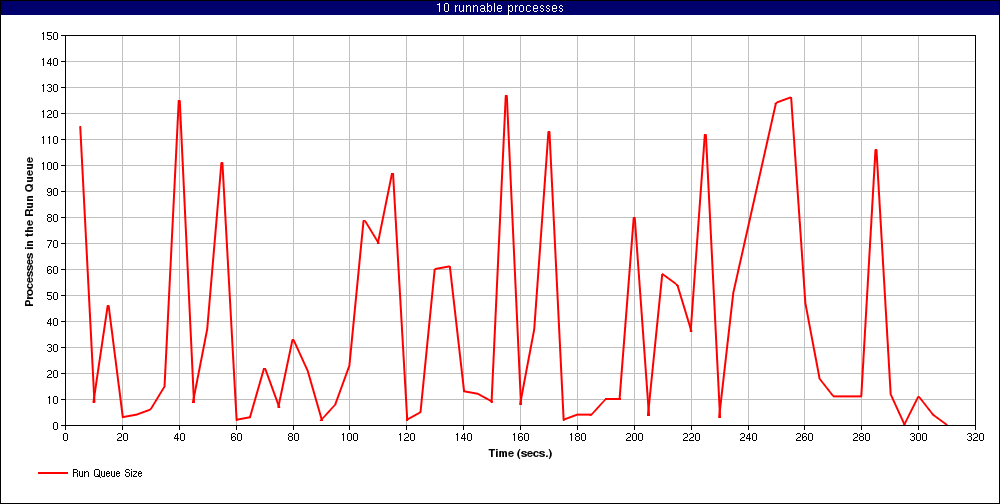Click the 150 label on the vertical axis

(49, 36)
